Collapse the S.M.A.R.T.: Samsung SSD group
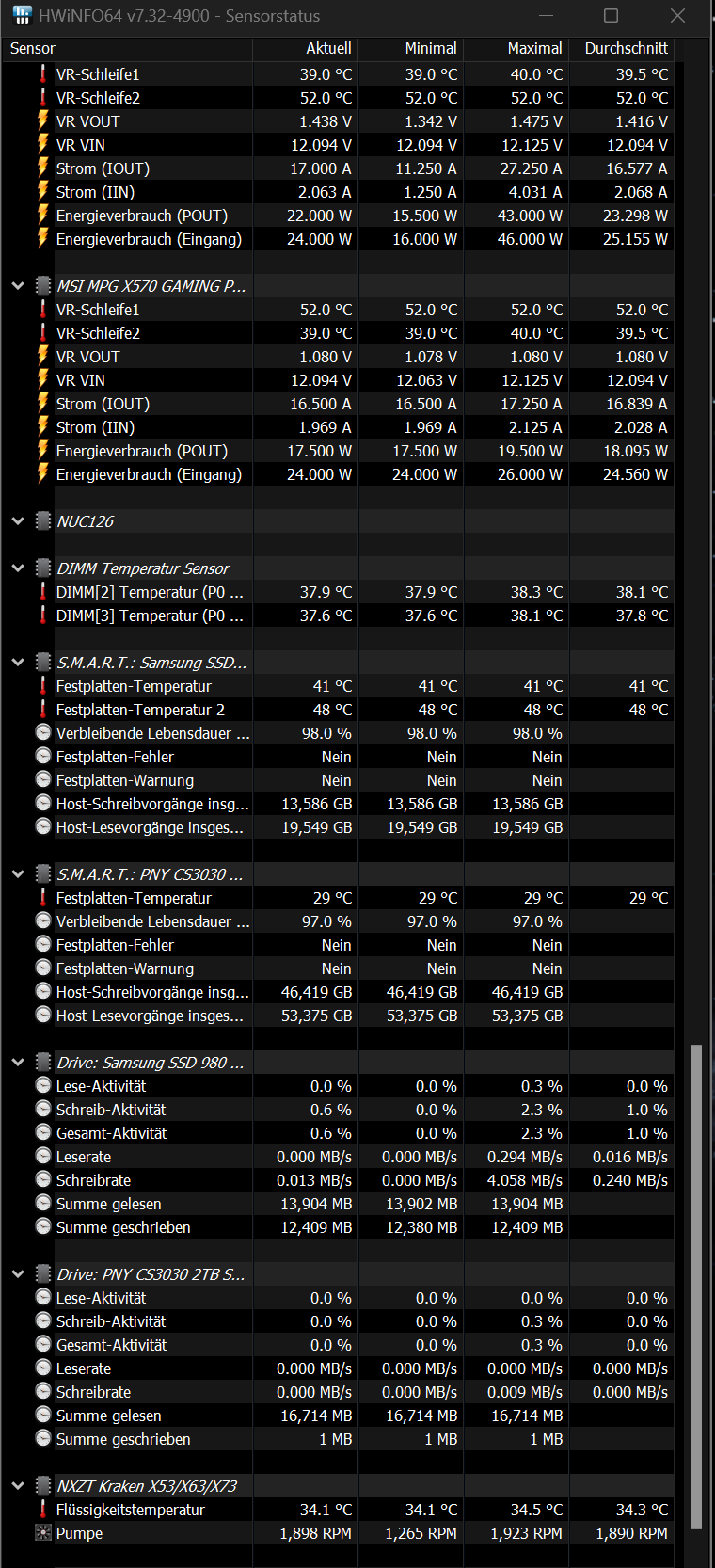715x1568 pixels. [x=18, y=663]
